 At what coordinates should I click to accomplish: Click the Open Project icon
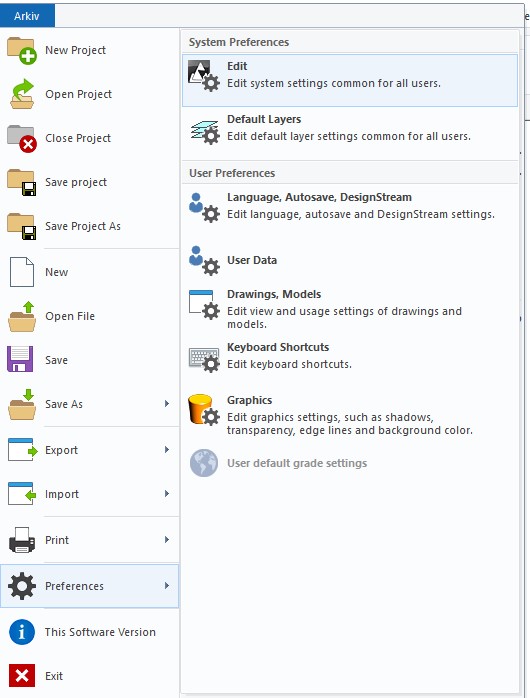point(22,94)
